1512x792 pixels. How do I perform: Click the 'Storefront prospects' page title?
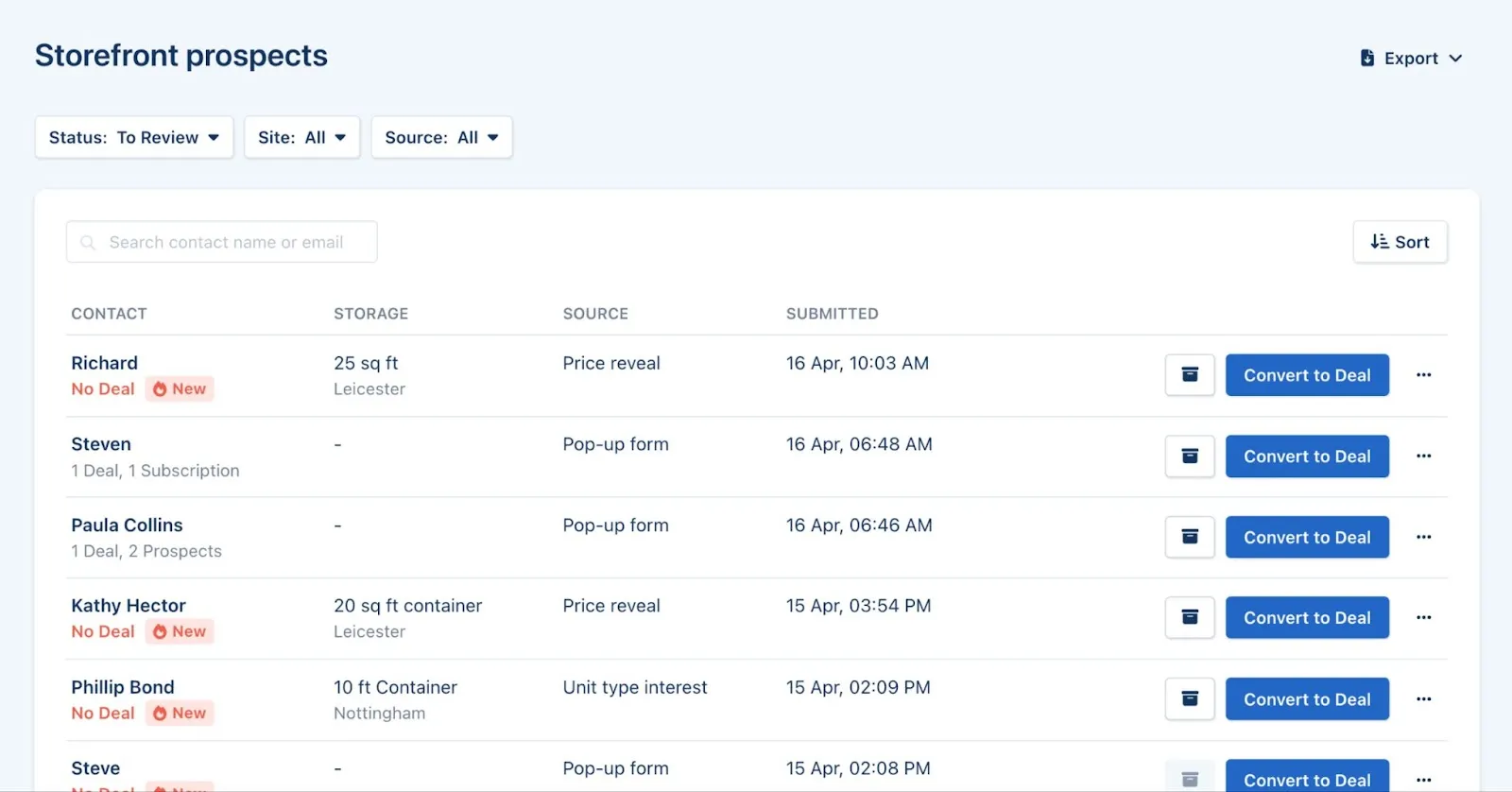pos(181,56)
